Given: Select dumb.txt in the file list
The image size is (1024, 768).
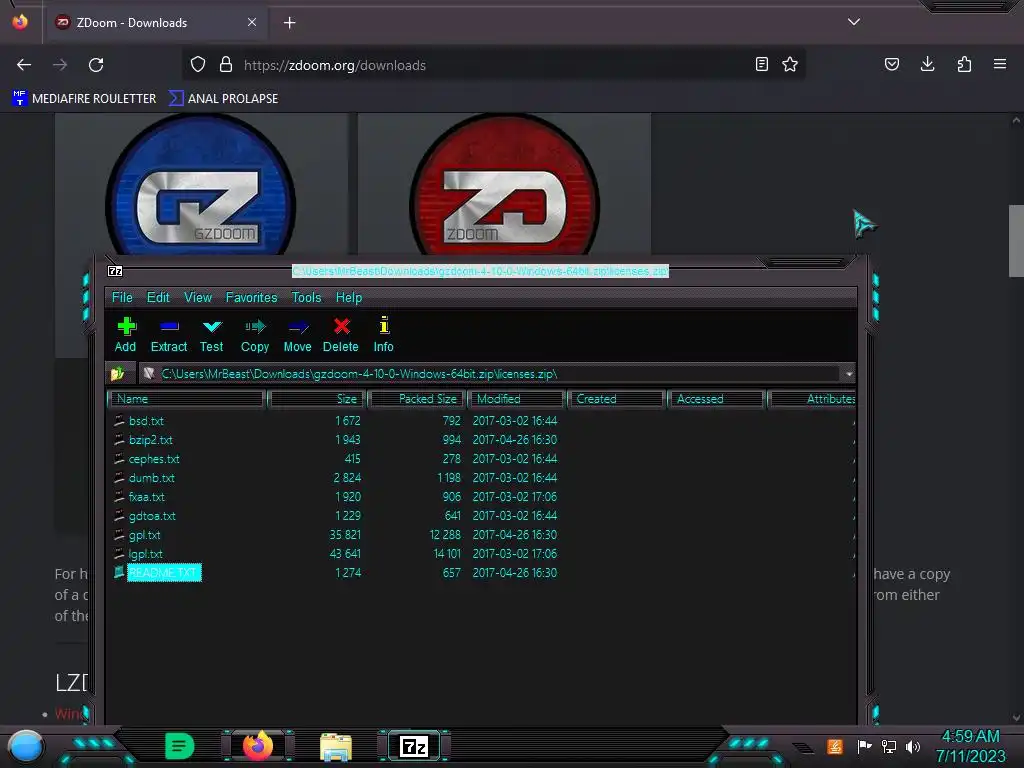Looking at the screenshot, I should click(x=152, y=478).
